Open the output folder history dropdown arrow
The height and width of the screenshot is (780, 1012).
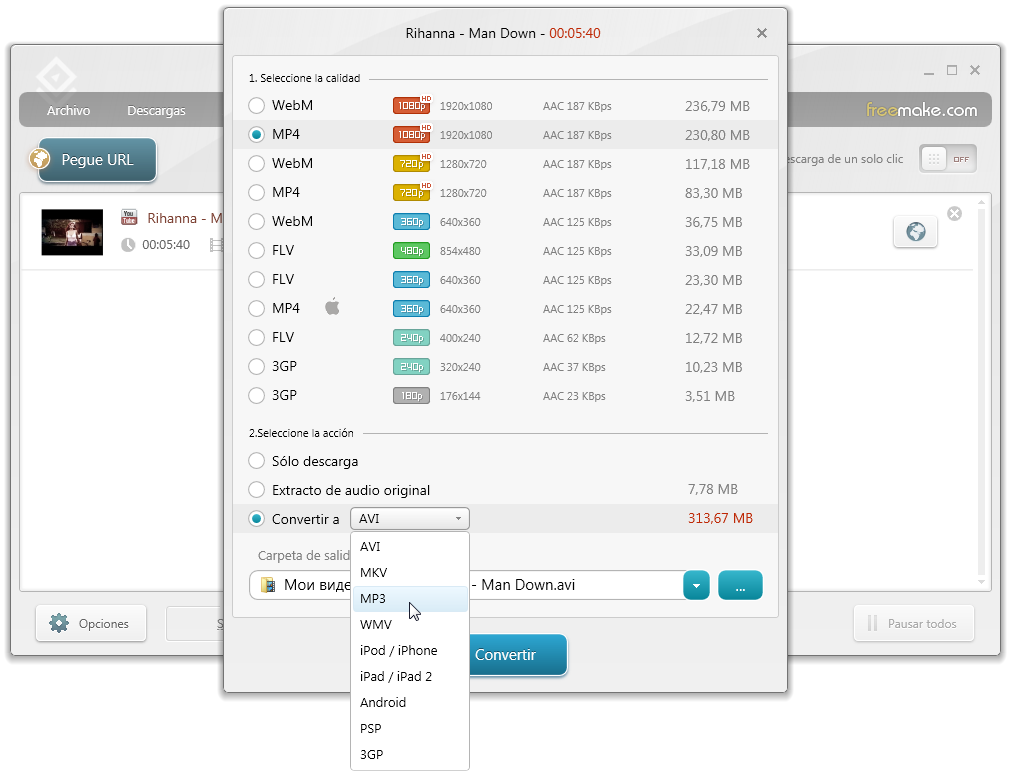point(696,585)
